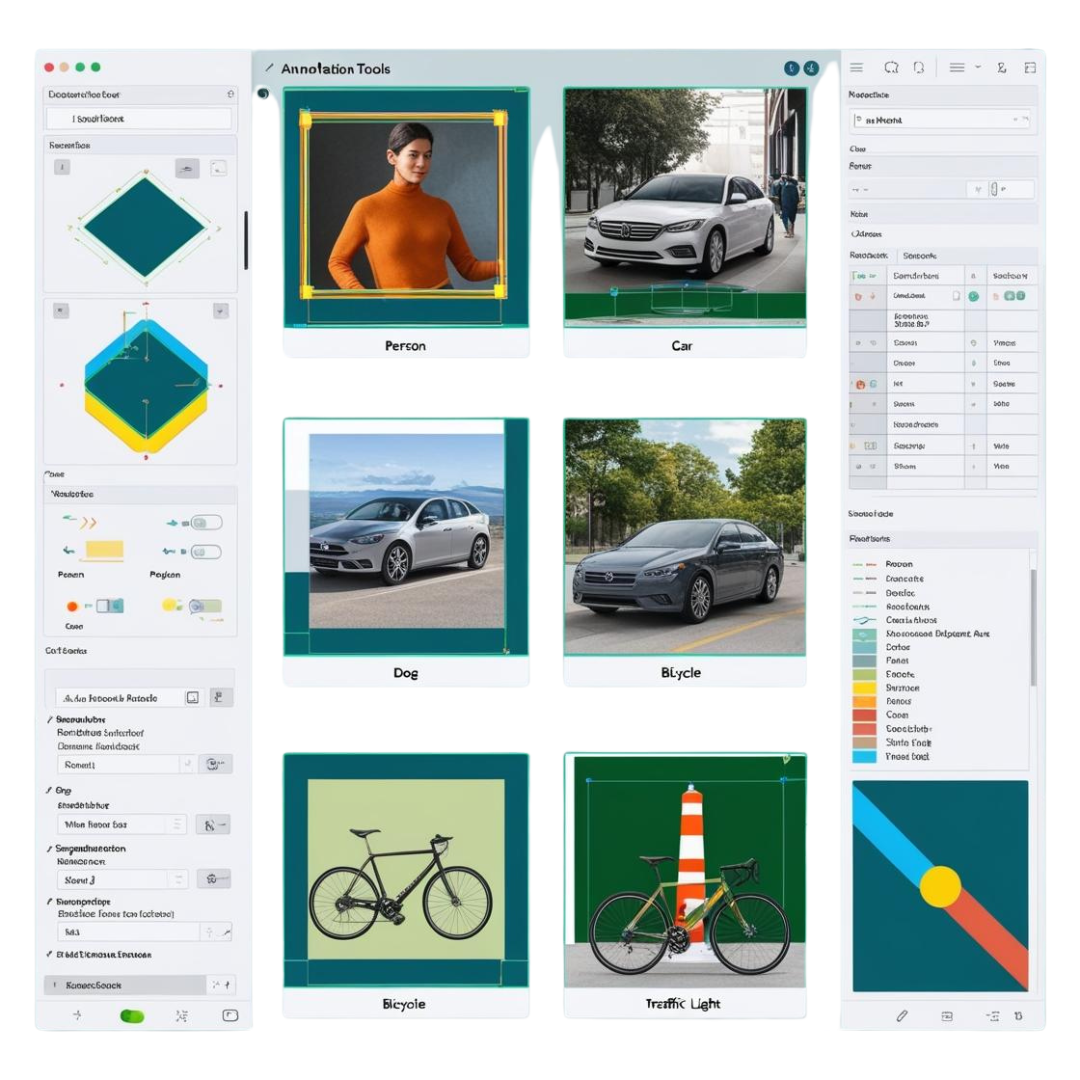Open the dropdown in second diamond preview corner
1080x1080 pixels.
[x=220, y=311]
